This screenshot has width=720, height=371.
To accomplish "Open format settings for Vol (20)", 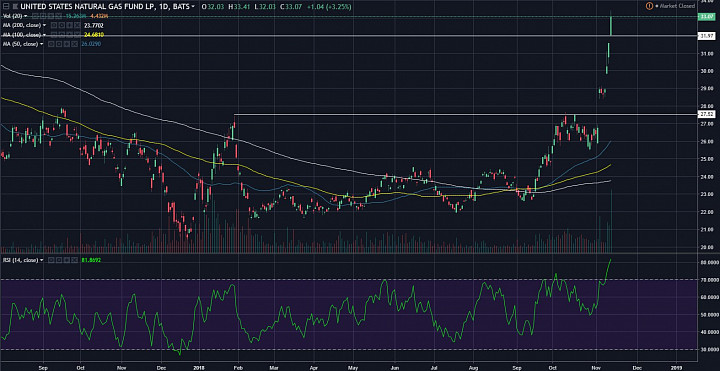I will 43,16.
